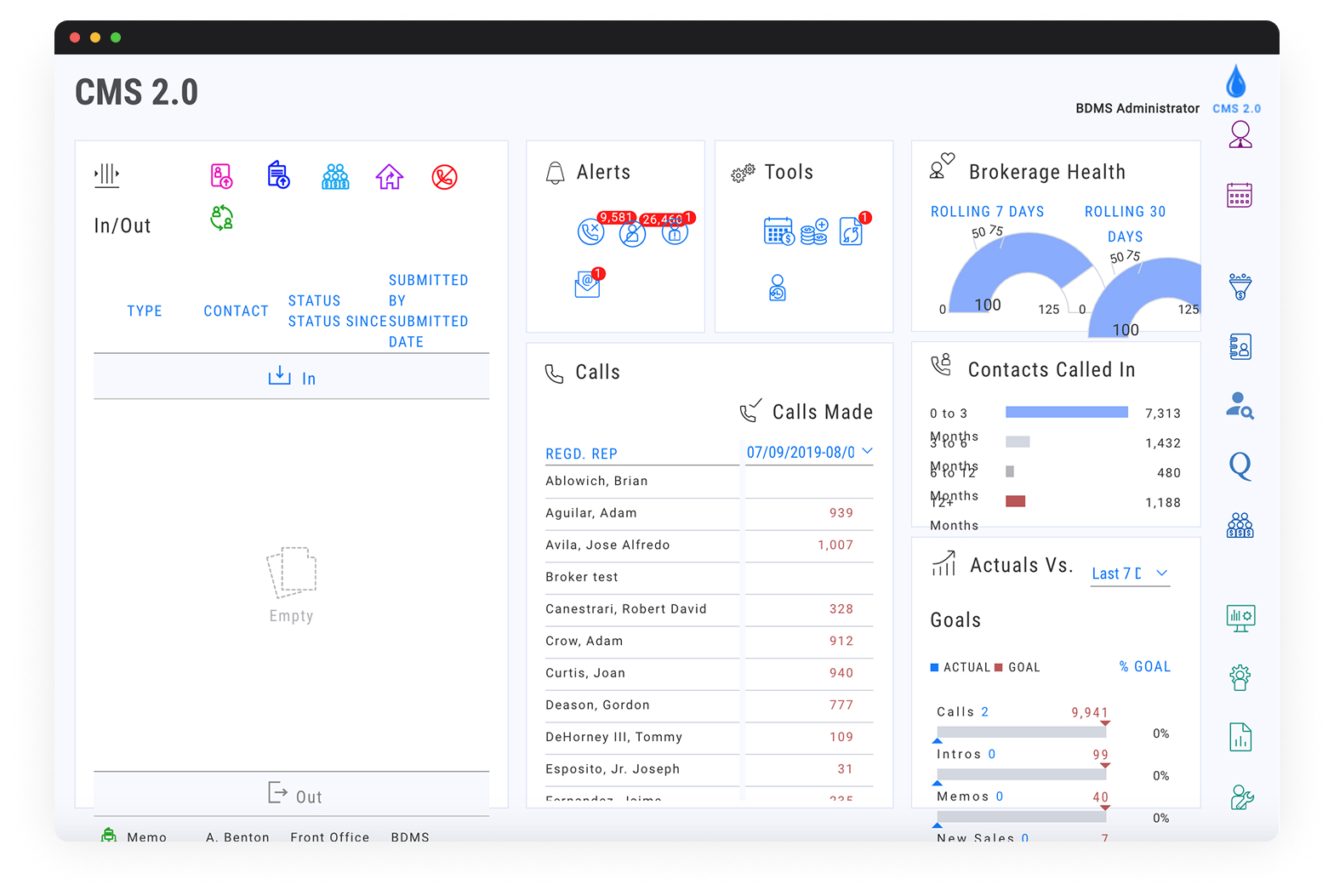Image resolution: width=1334 pixels, height=896 pixels.
Task: Select the Esposito, Jr. Joseph row
Action: point(710,770)
